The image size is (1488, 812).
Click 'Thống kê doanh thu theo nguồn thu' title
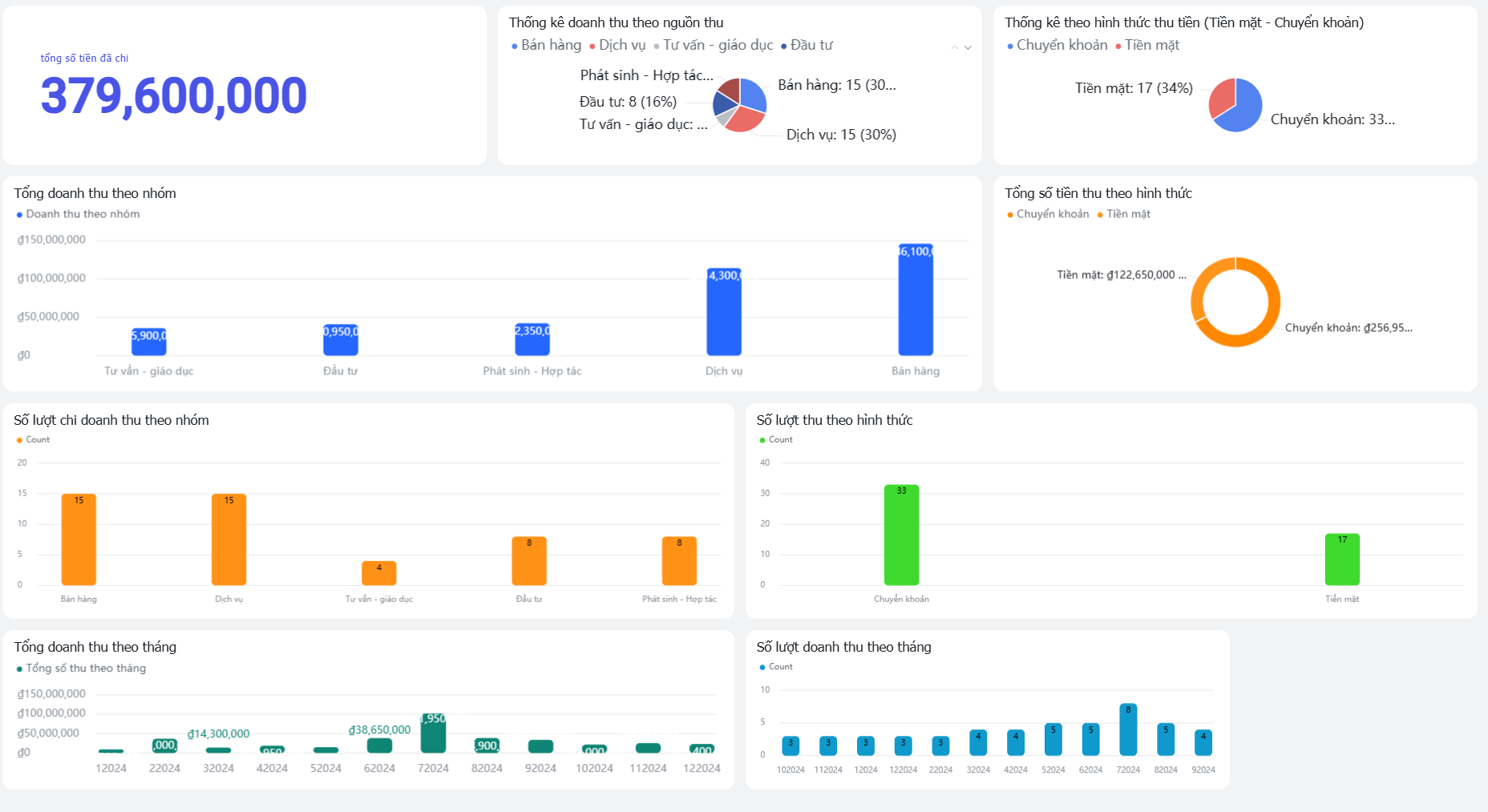pos(616,22)
